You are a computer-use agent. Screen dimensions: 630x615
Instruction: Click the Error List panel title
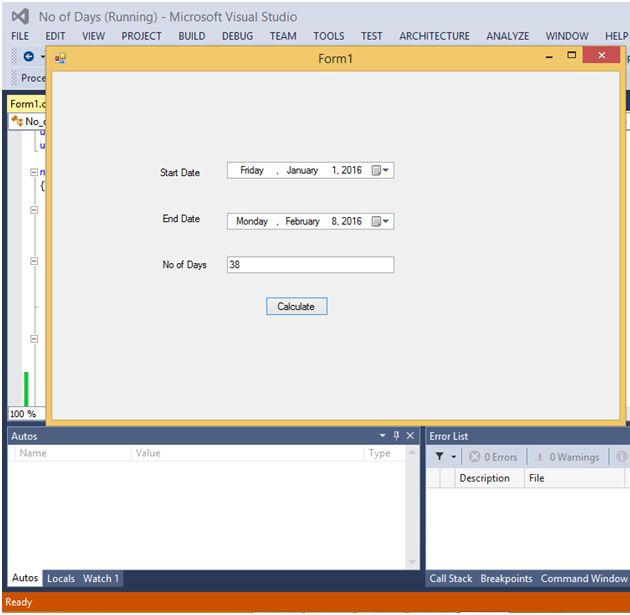click(x=449, y=436)
